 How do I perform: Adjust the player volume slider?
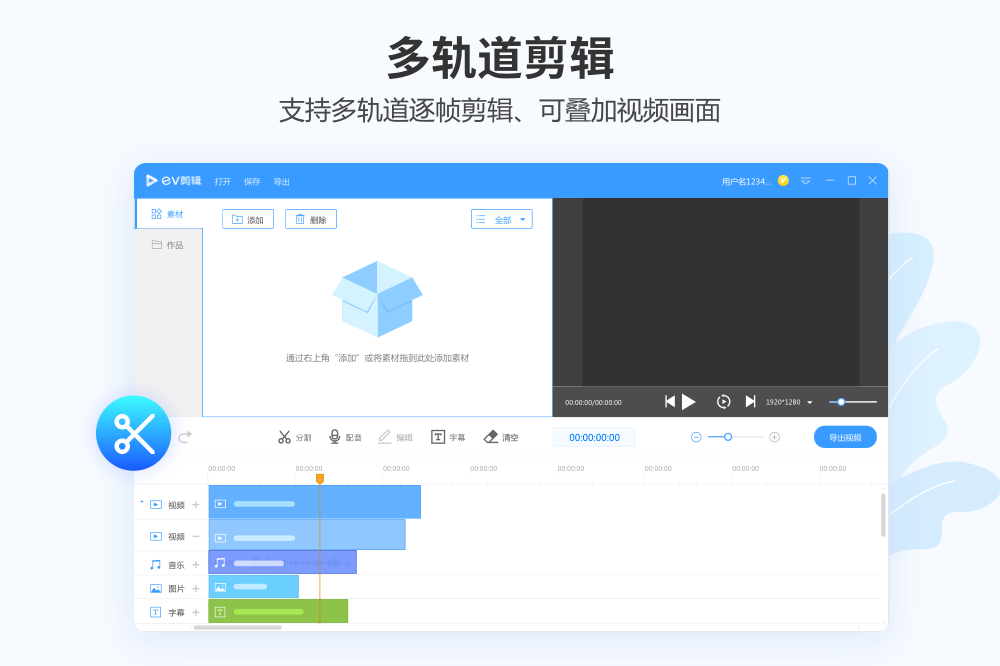click(x=853, y=402)
